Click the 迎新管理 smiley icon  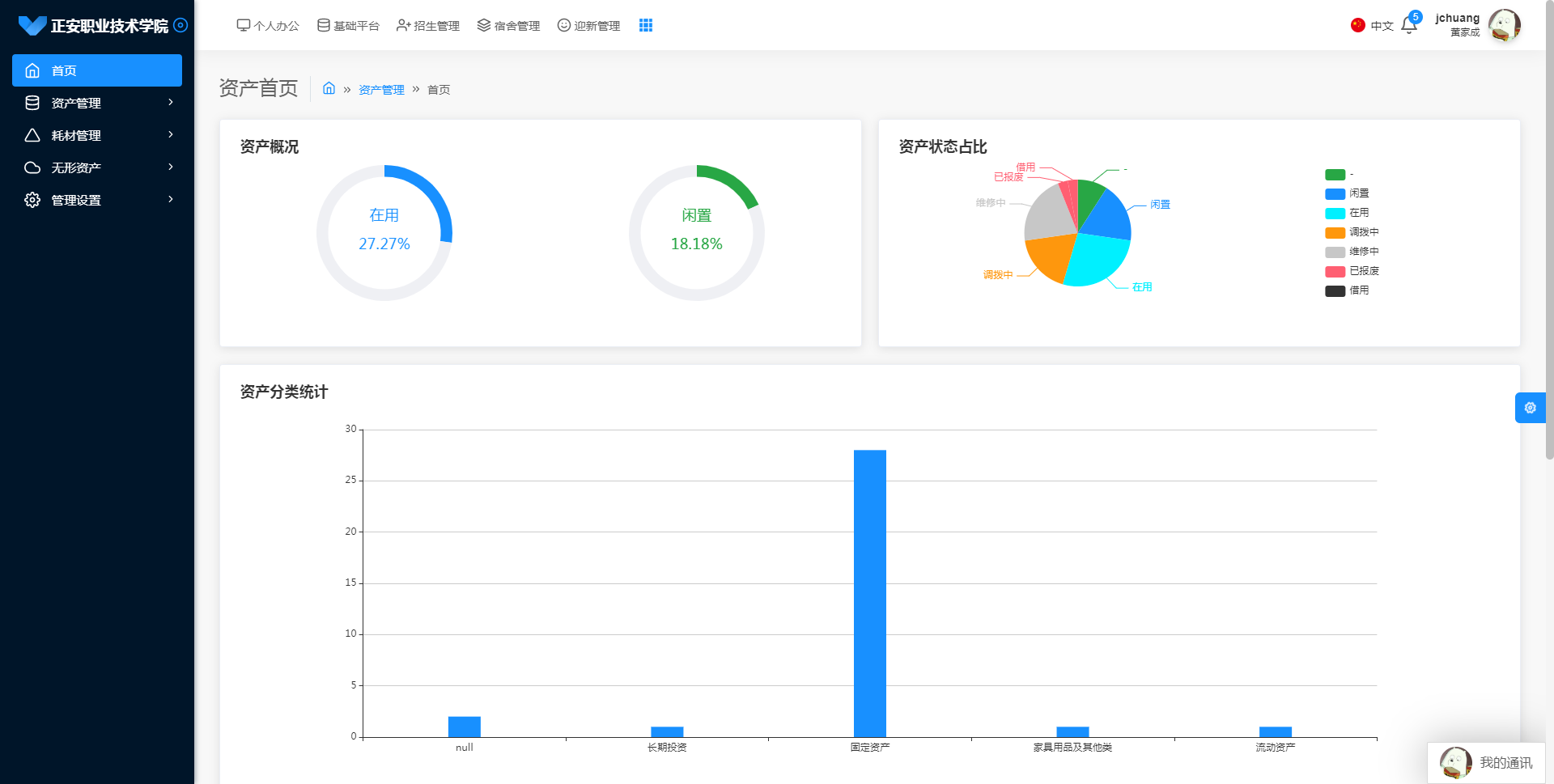click(x=563, y=25)
